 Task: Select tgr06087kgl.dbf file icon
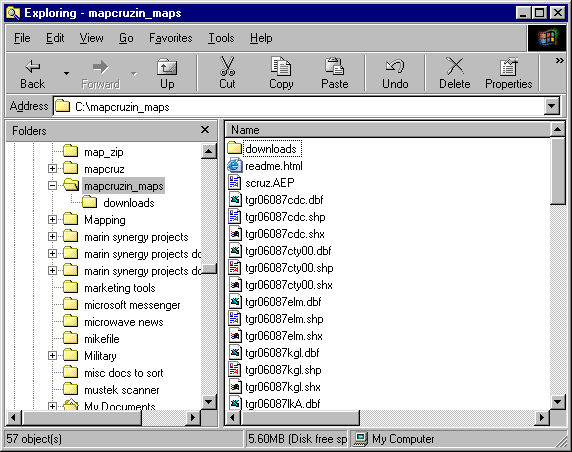coord(235,353)
